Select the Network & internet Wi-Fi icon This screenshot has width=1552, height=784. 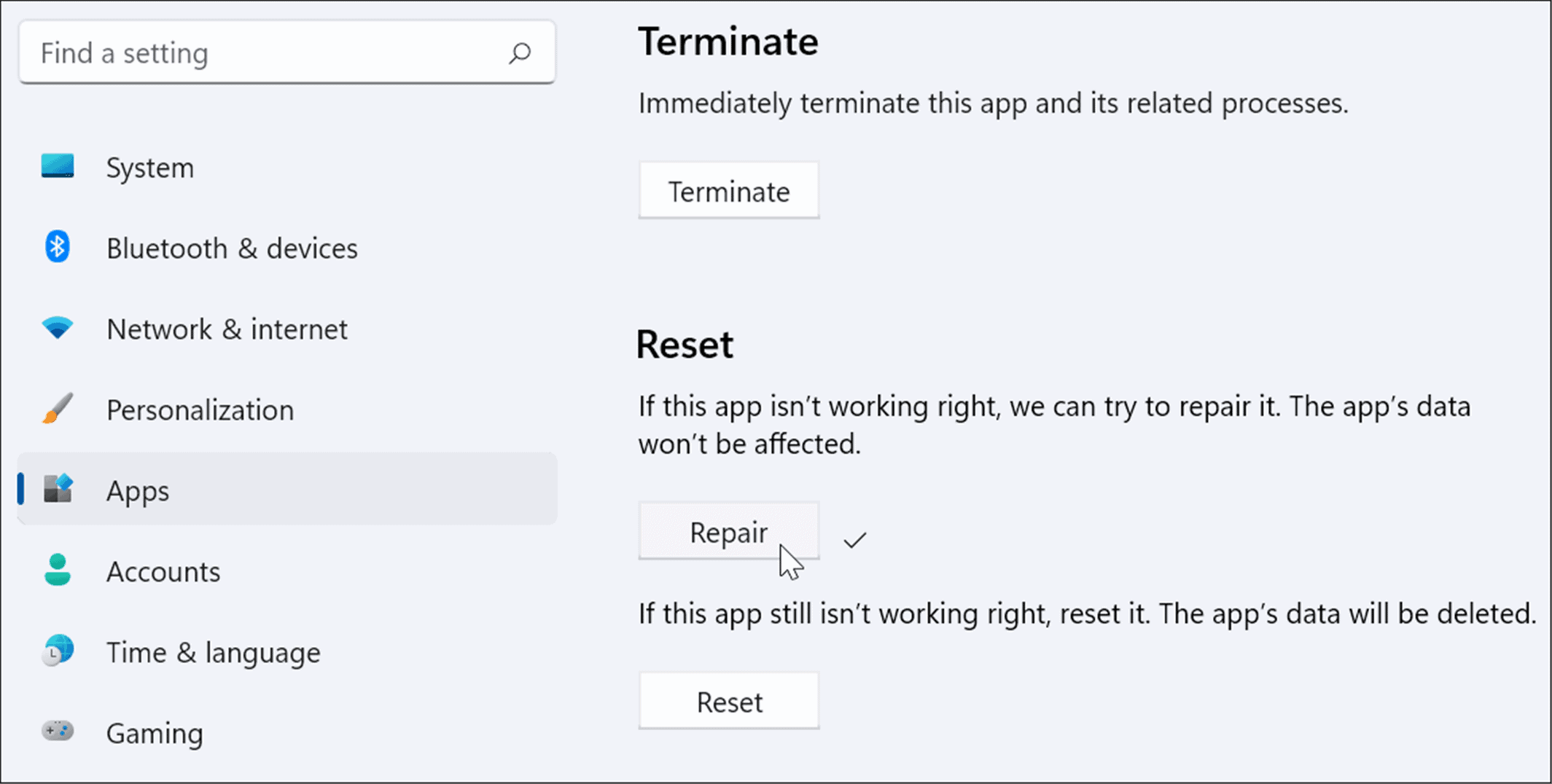coord(55,329)
